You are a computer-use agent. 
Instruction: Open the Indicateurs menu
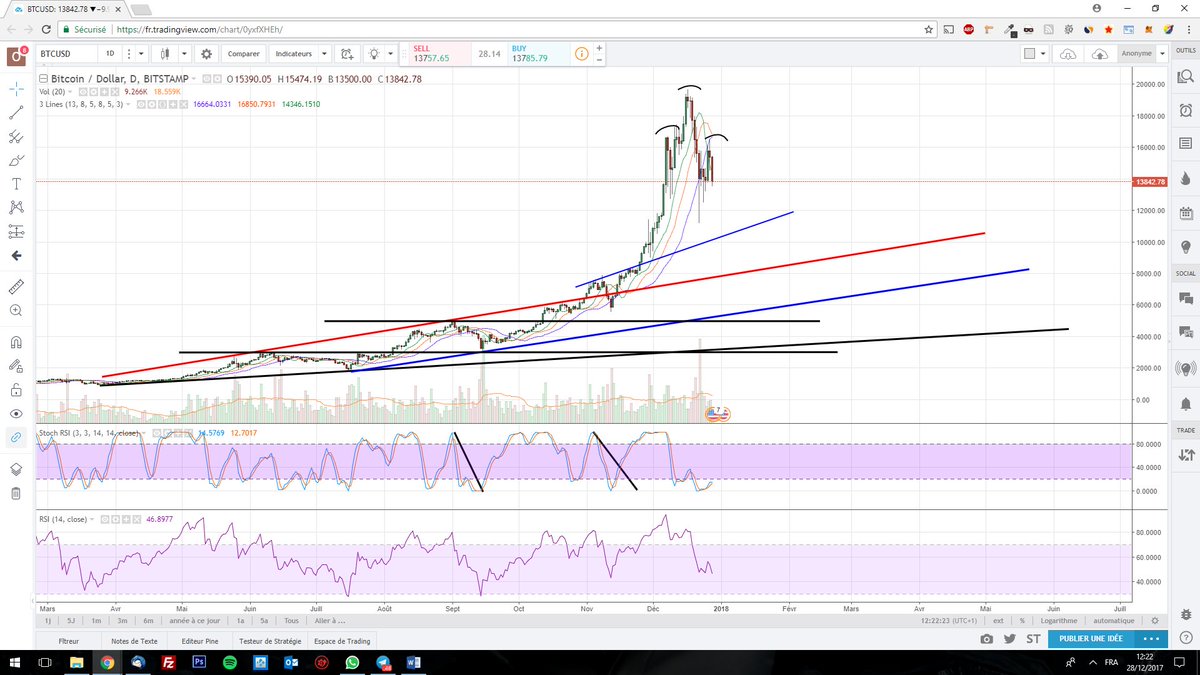point(294,54)
